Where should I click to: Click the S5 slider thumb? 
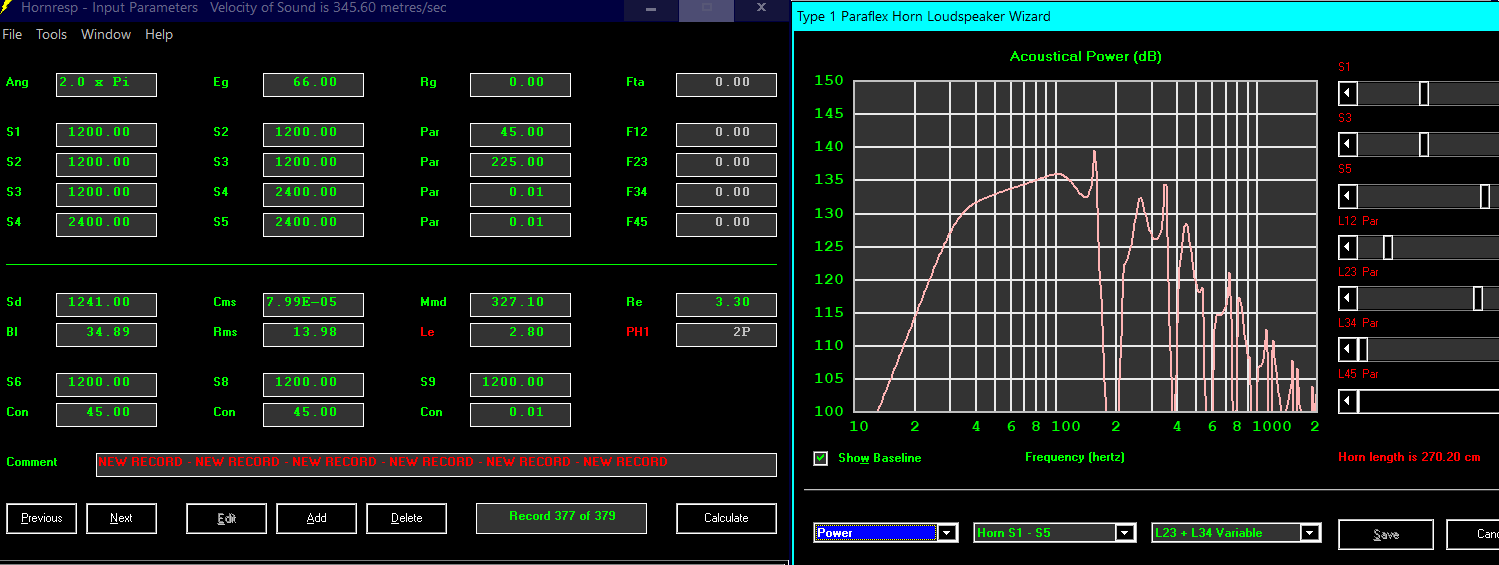coord(1485,196)
